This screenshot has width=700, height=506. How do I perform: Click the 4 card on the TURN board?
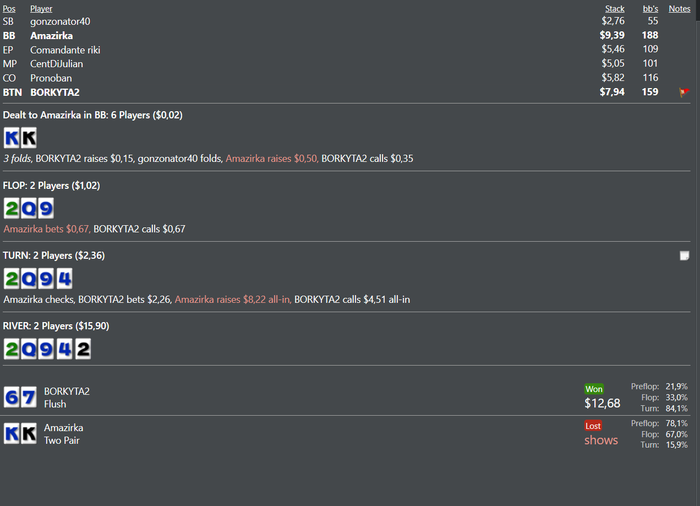click(x=64, y=278)
